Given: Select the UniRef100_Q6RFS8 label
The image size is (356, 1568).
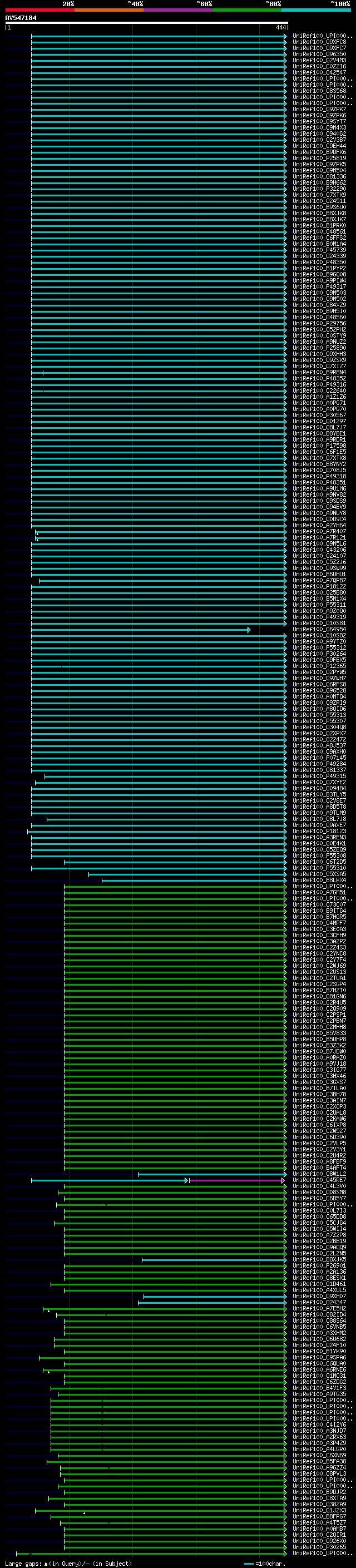Looking at the screenshot, I should pos(319,684).
